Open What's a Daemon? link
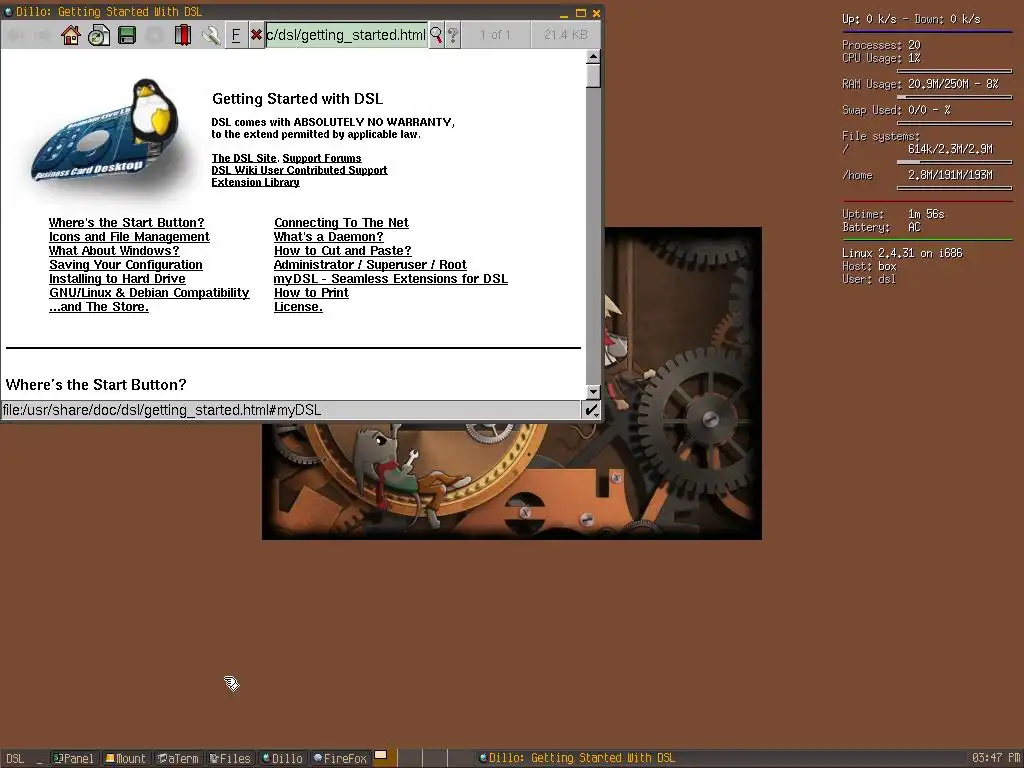The height and width of the screenshot is (768, 1024). pyautogui.click(x=328, y=236)
